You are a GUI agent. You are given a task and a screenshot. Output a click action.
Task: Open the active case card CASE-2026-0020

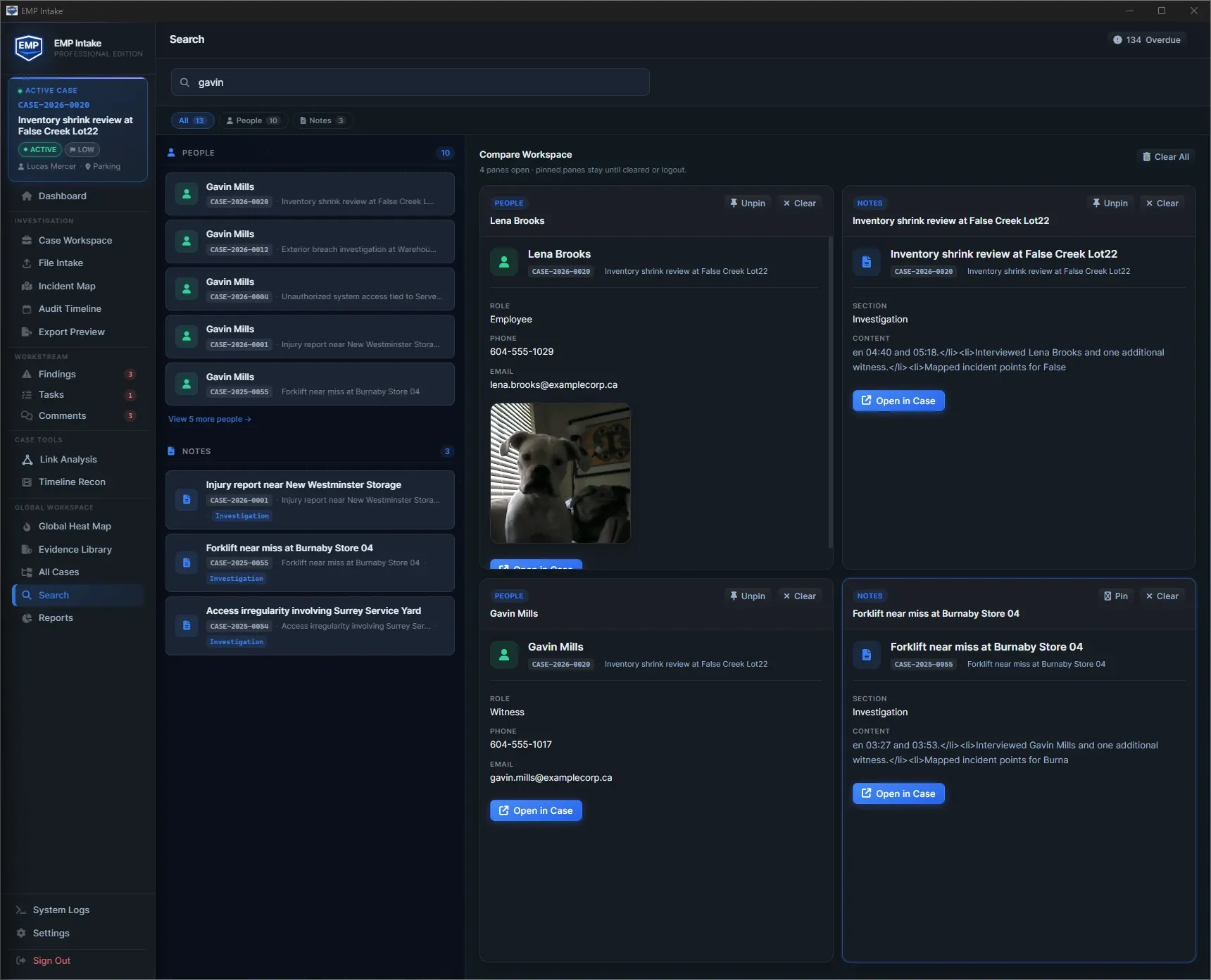pyautogui.click(x=77, y=130)
